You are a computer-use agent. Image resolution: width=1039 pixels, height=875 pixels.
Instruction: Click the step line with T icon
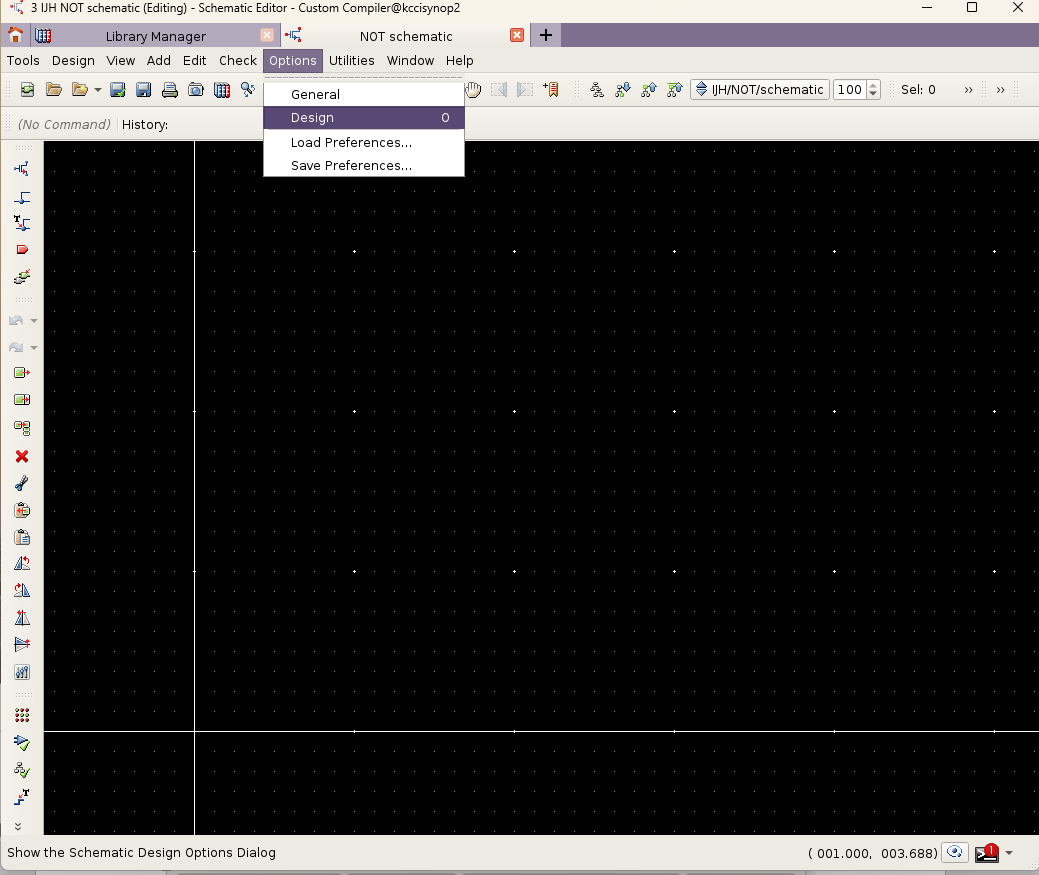tap(22, 797)
